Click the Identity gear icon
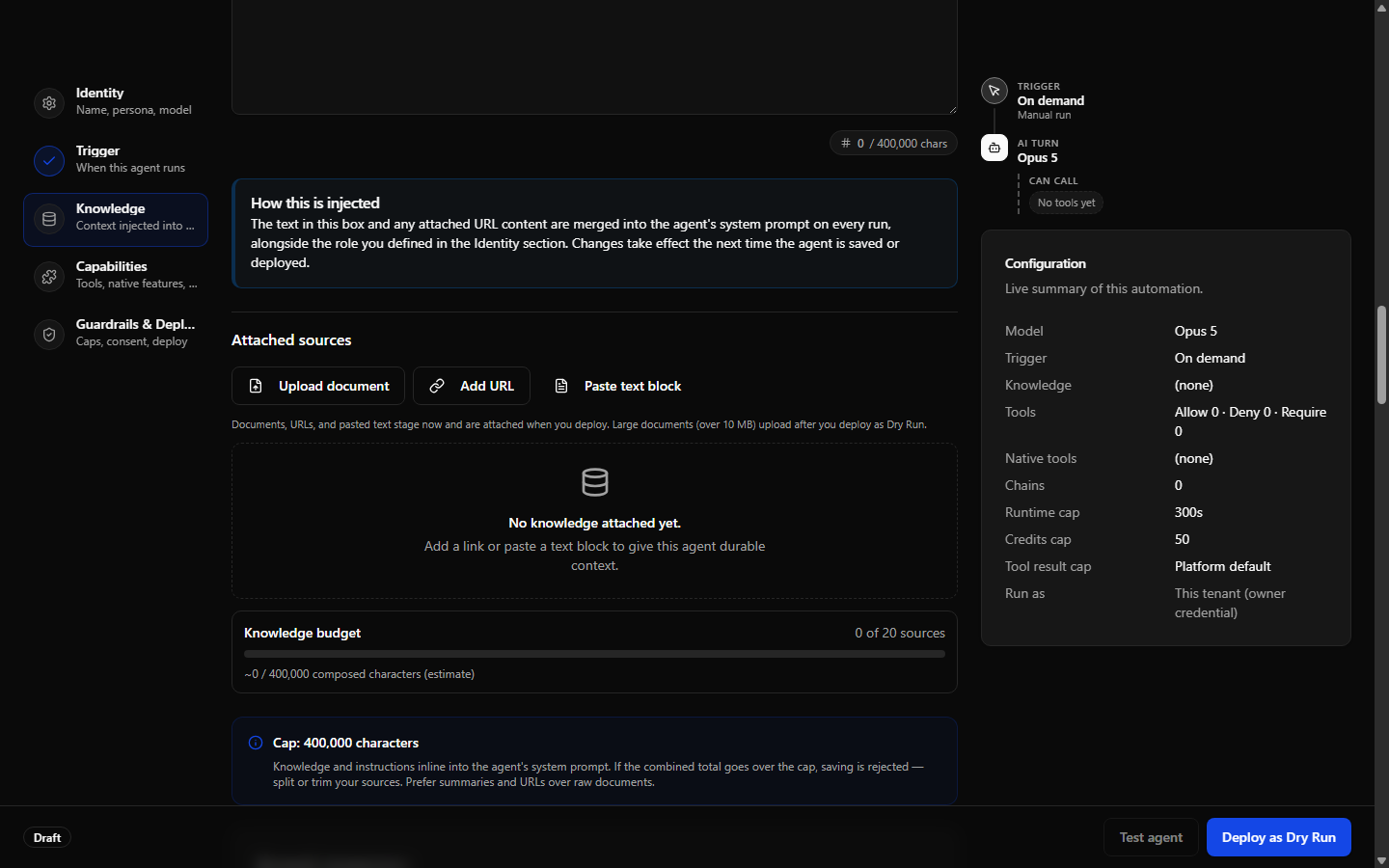 (49, 103)
